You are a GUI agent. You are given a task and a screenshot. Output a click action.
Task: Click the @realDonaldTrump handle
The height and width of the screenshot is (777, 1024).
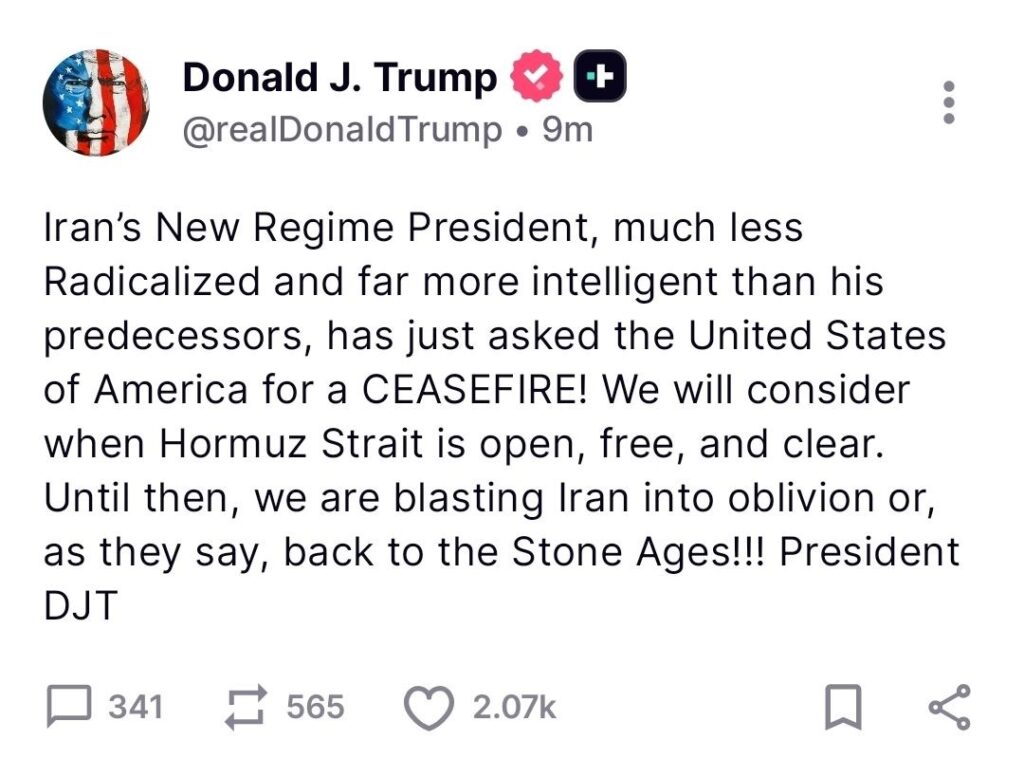(342, 130)
